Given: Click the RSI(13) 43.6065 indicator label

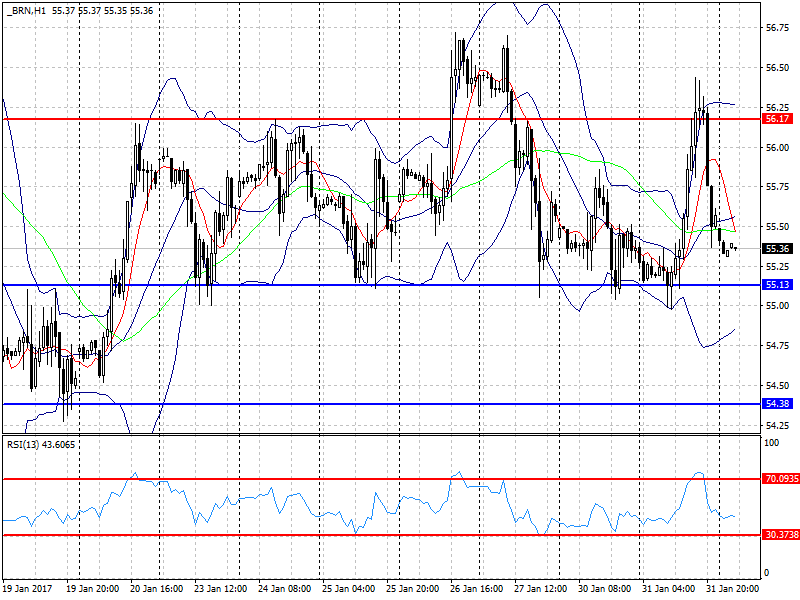Looking at the screenshot, I should (x=41, y=444).
